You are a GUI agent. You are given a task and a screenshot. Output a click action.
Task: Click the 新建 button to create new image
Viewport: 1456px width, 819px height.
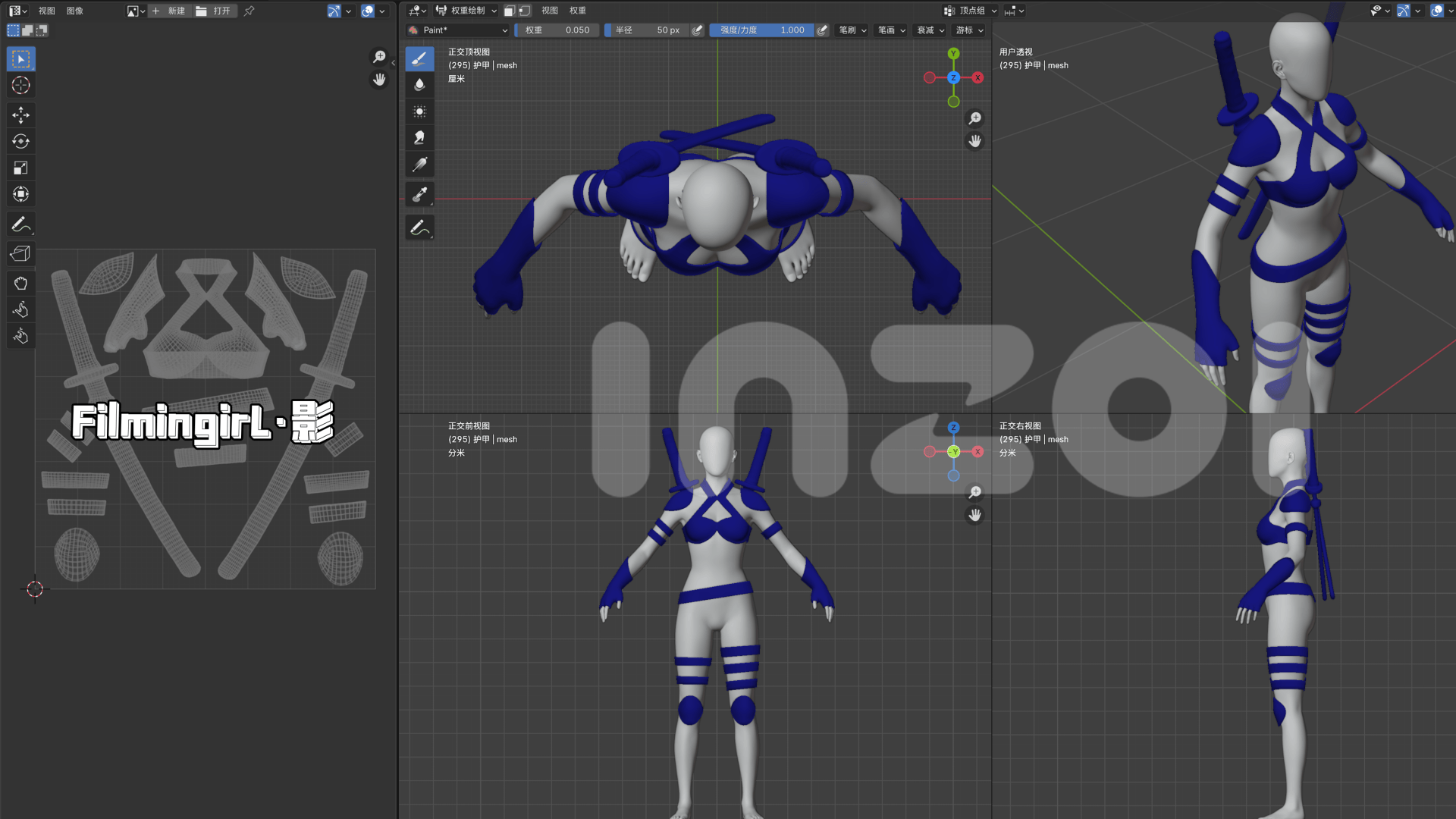click(x=173, y=11)
